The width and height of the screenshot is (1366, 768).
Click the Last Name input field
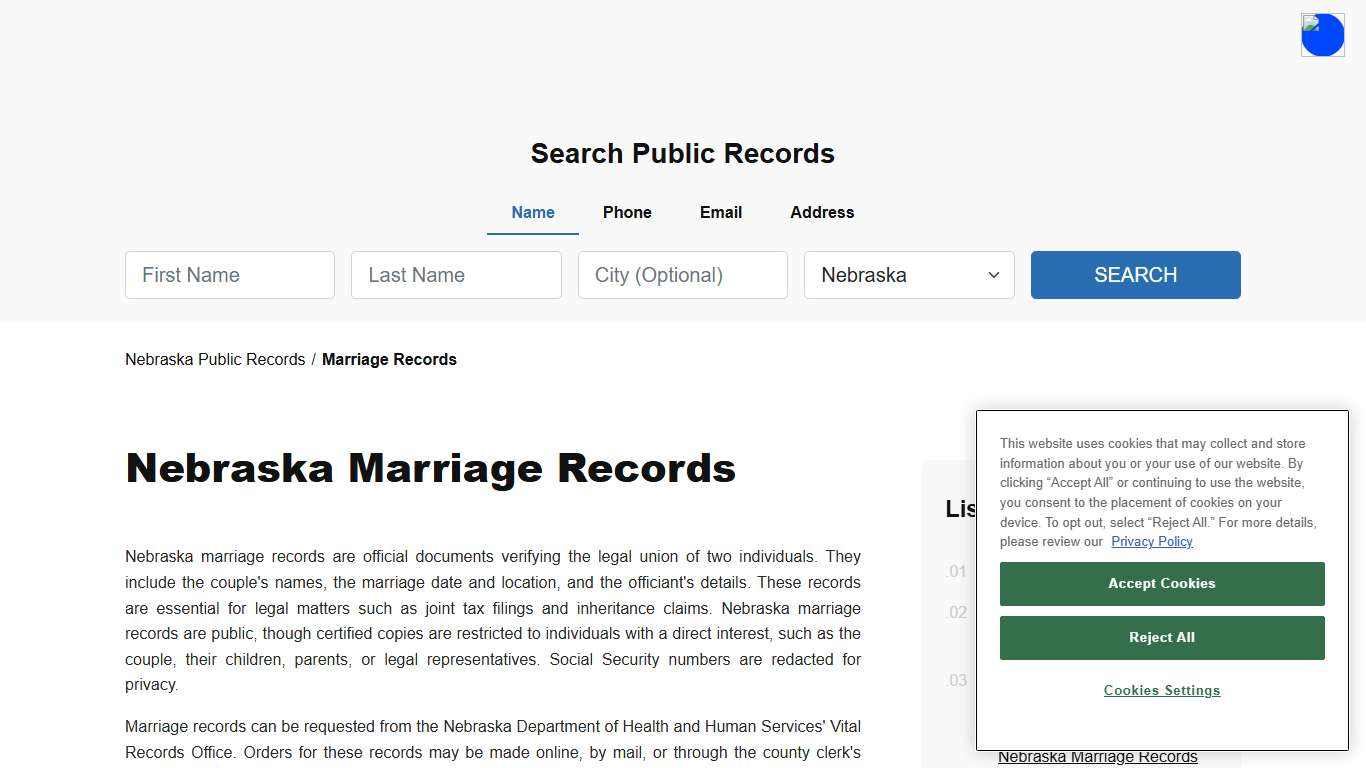pyautogui.click(x=456, y=275)
